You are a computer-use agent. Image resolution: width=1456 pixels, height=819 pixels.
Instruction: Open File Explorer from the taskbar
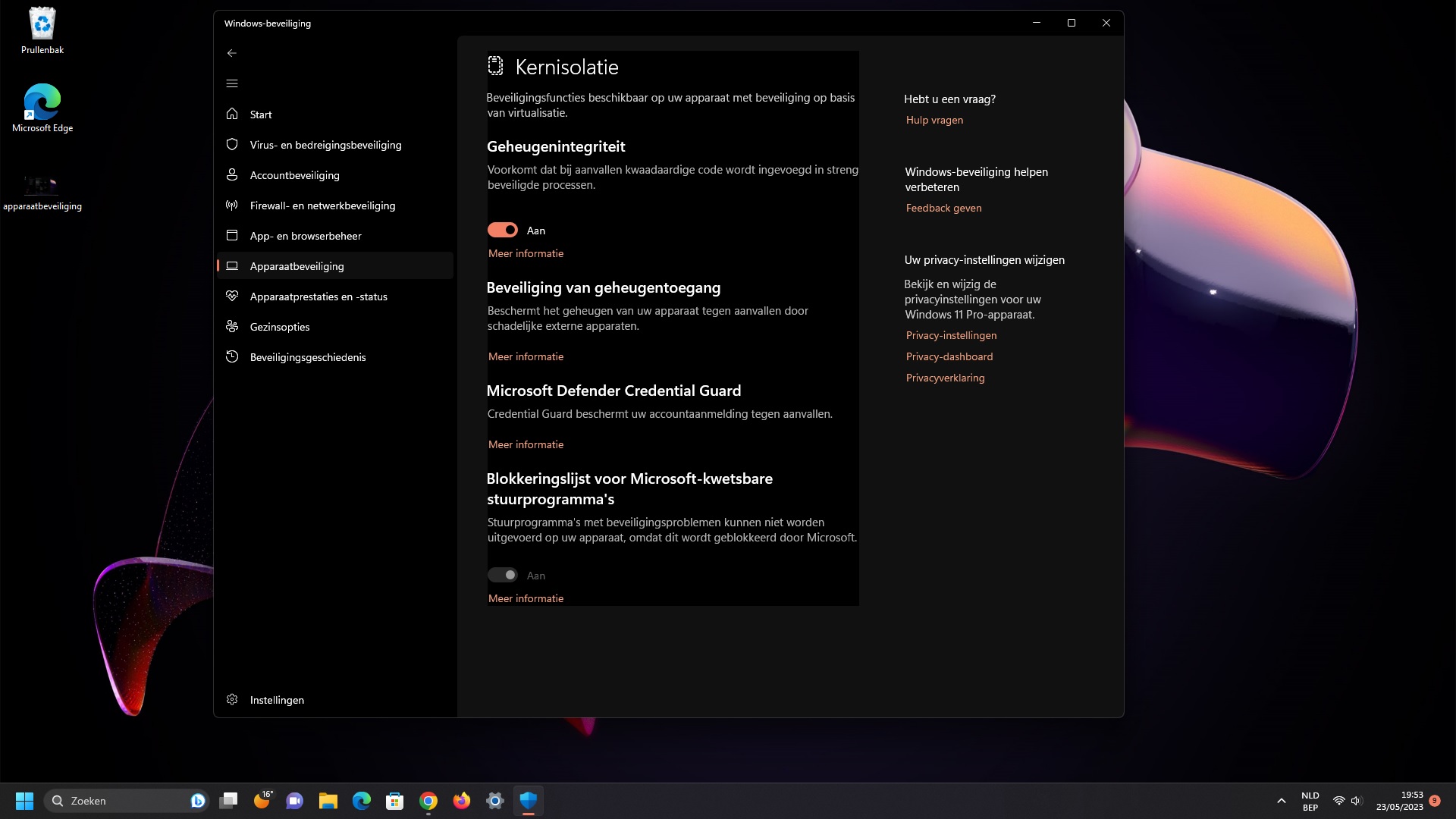pos(328,801)
